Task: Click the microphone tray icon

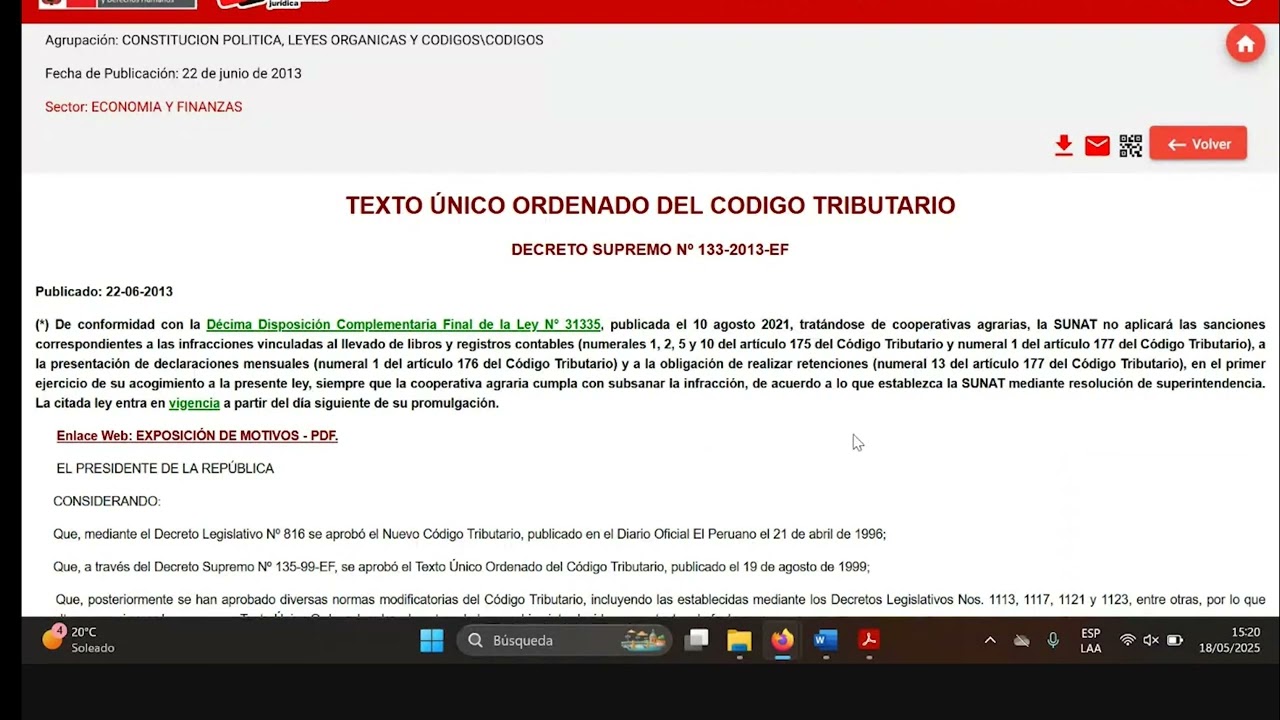Action: 1053,640
